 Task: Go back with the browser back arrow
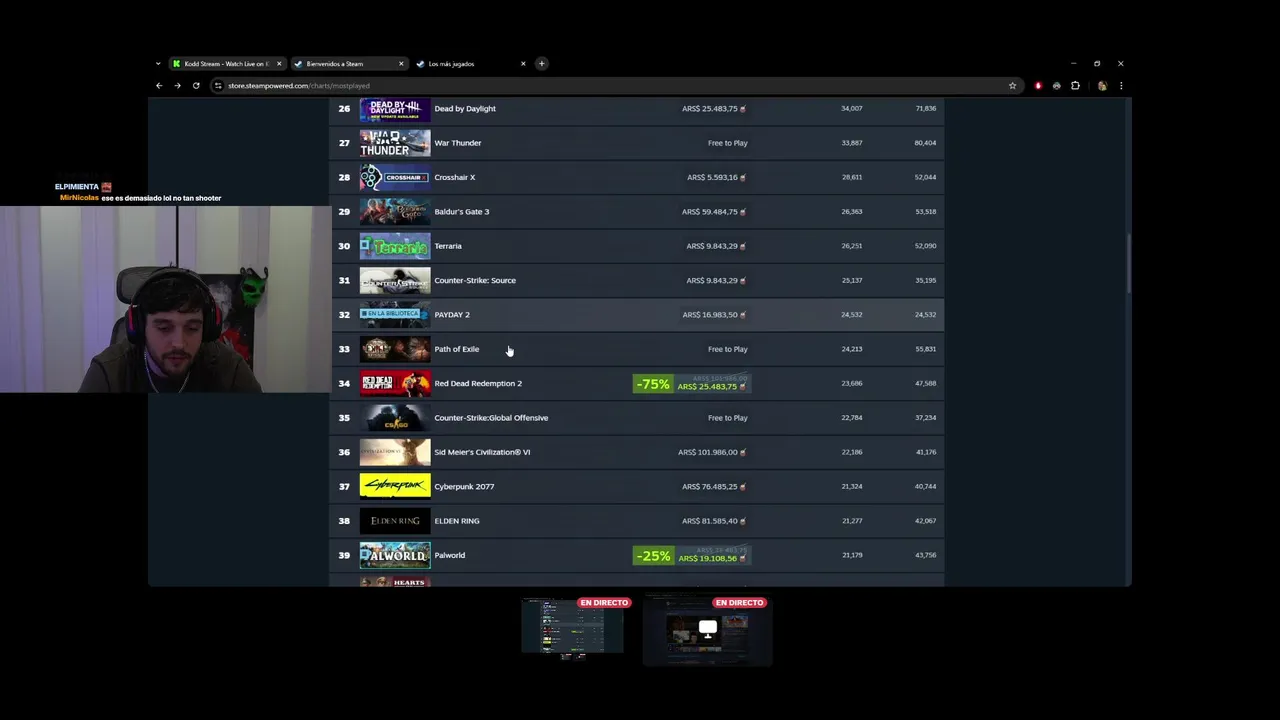pyautogui.click(x=159, y=86)
